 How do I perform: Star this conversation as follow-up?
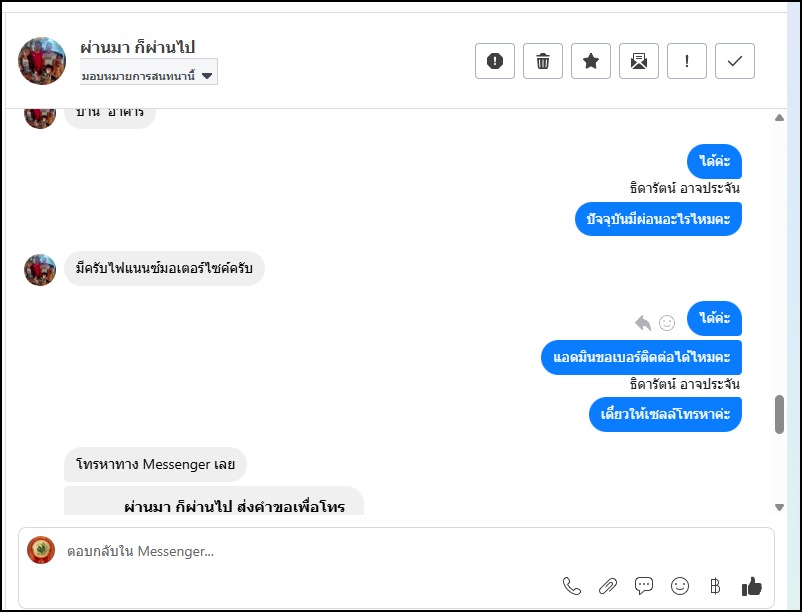pos(591,61)
